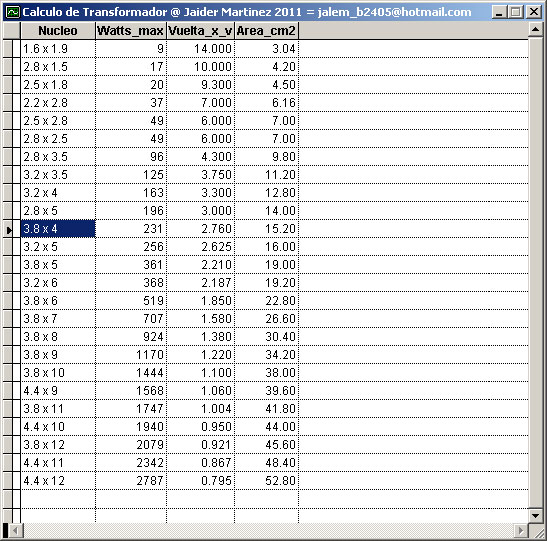Viewport: 547px width, 541px height.
Task: Click the Vuelta_x_v column header
Action: [200, 31]
